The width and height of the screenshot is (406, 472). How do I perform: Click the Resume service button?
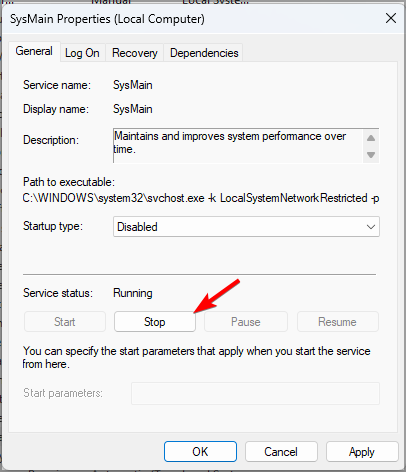pos(338,322)
